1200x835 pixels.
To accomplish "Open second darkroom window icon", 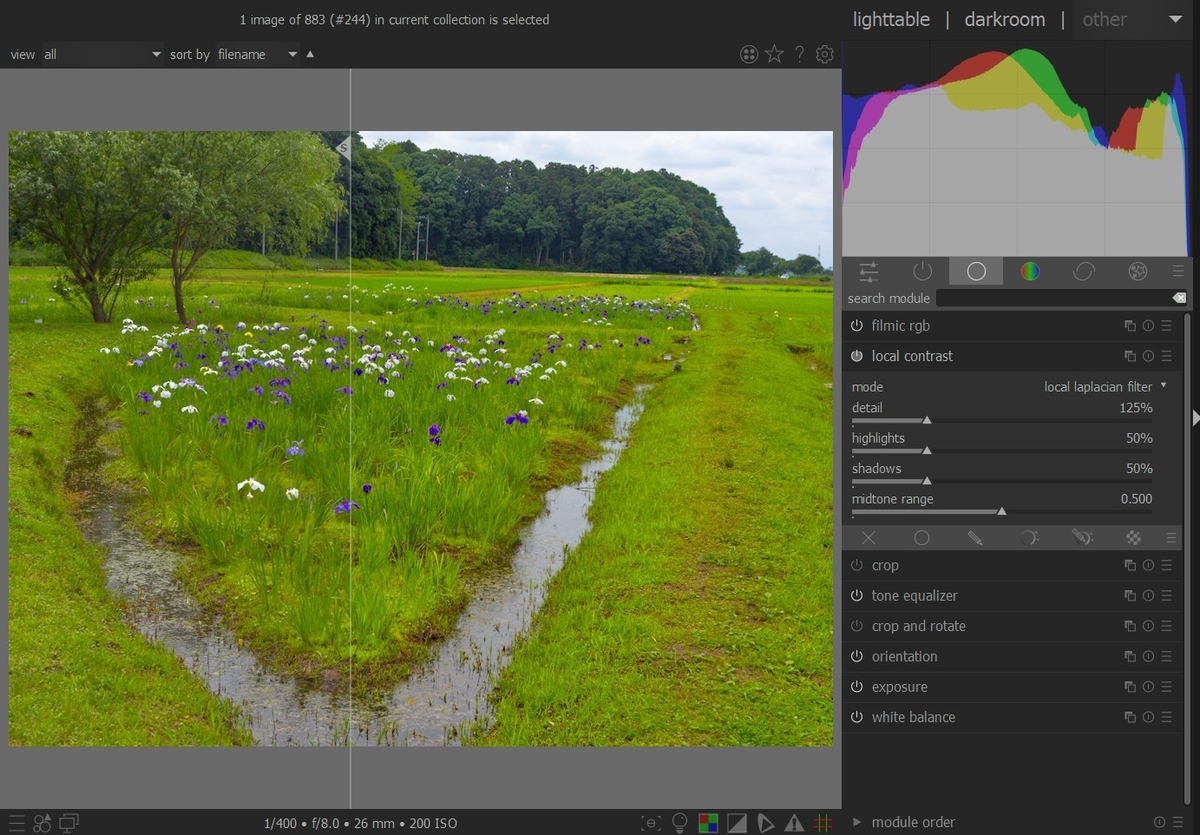I will (x=68, y=823).
